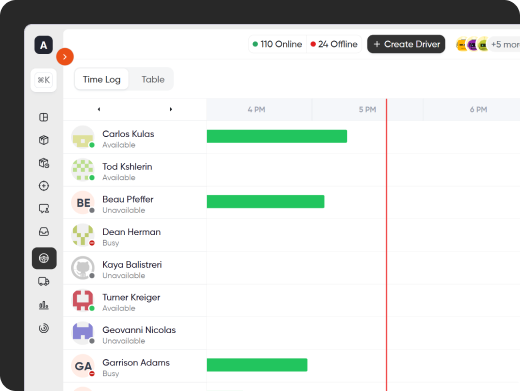Go to next timeline with right arrow
520x391 pixels.
[171, 109]
